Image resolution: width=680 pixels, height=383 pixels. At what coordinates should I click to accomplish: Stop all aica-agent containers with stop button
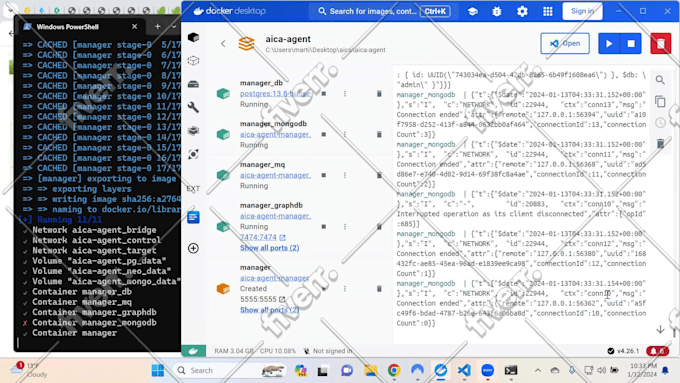[631, 43]
